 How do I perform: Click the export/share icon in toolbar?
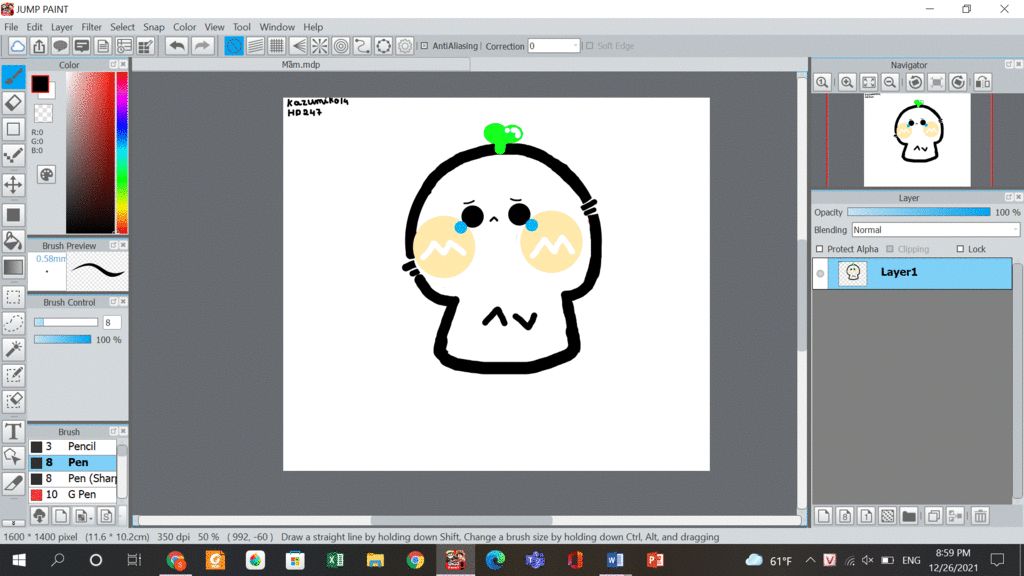tap(39, 46)
